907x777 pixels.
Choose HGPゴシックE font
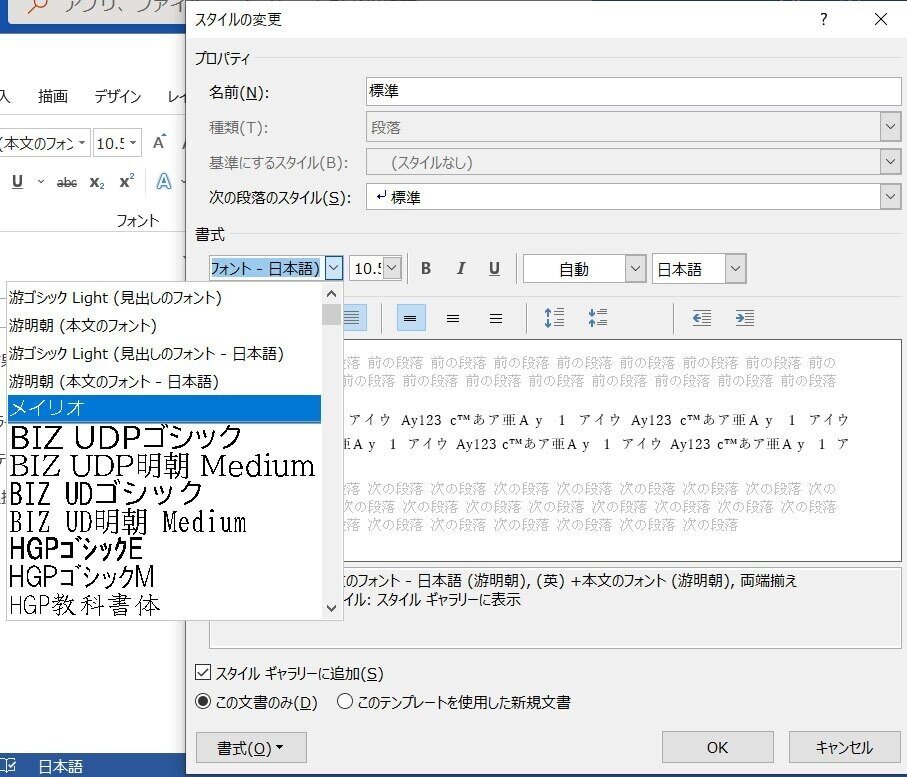tap(164, 549)
